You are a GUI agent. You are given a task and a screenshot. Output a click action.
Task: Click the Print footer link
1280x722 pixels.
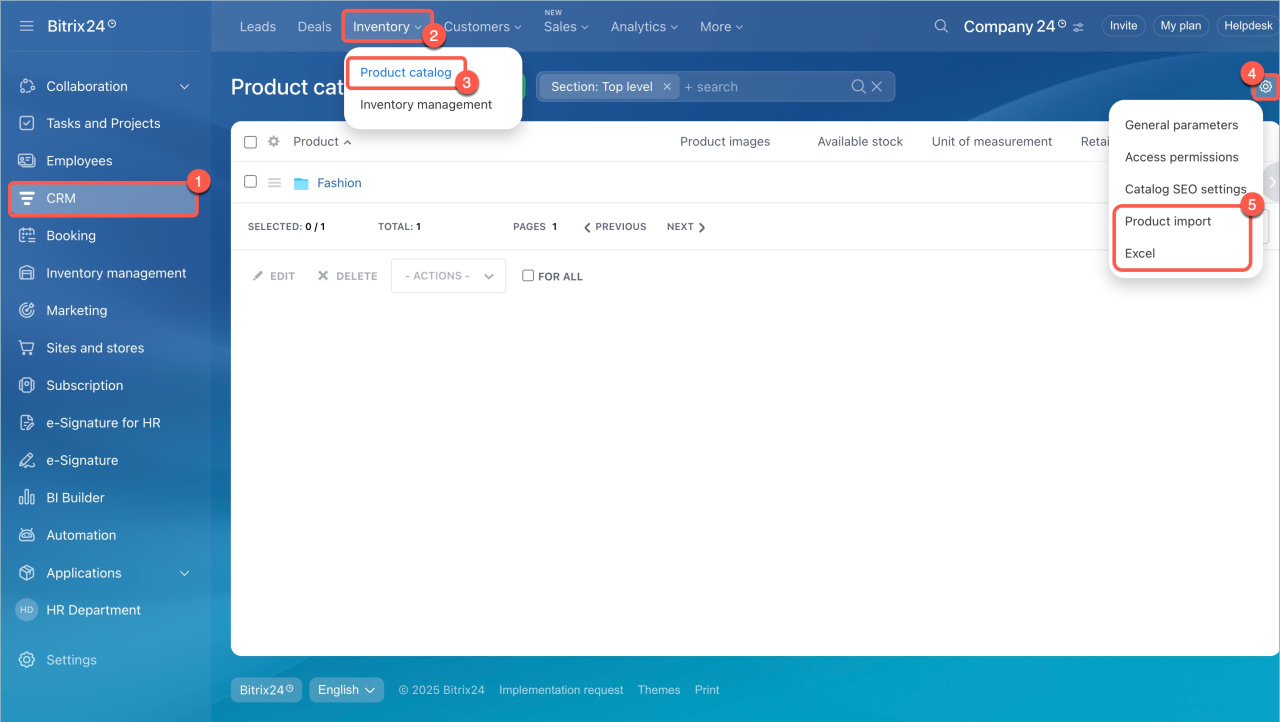(707, 690)
